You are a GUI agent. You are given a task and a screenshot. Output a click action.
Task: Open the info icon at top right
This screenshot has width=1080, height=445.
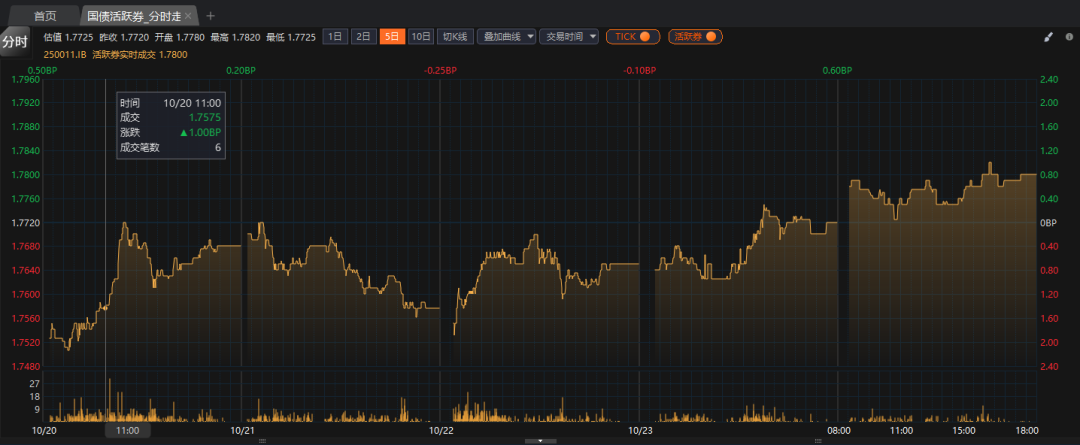tap(1066, 37)
